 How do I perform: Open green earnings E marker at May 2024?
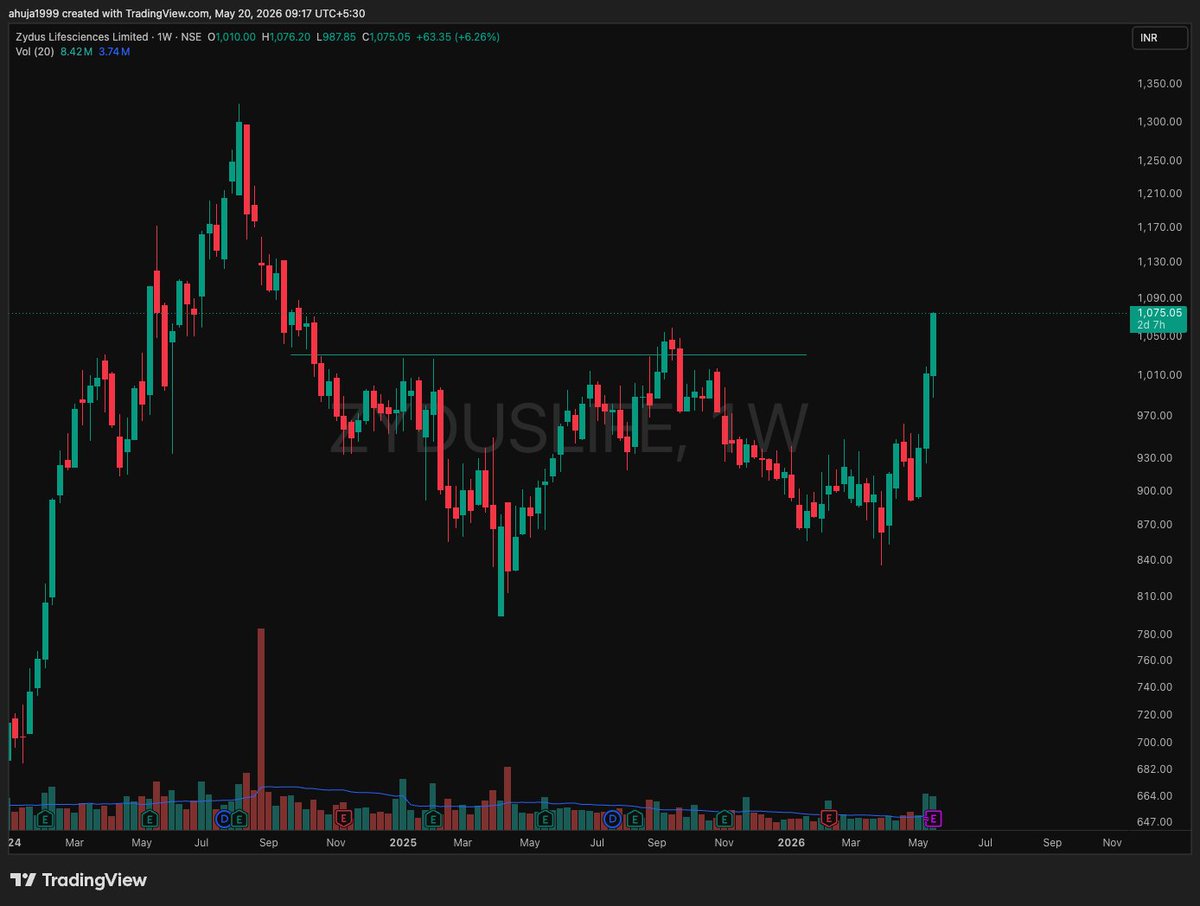pyautogui.click(x=149, y=819)
